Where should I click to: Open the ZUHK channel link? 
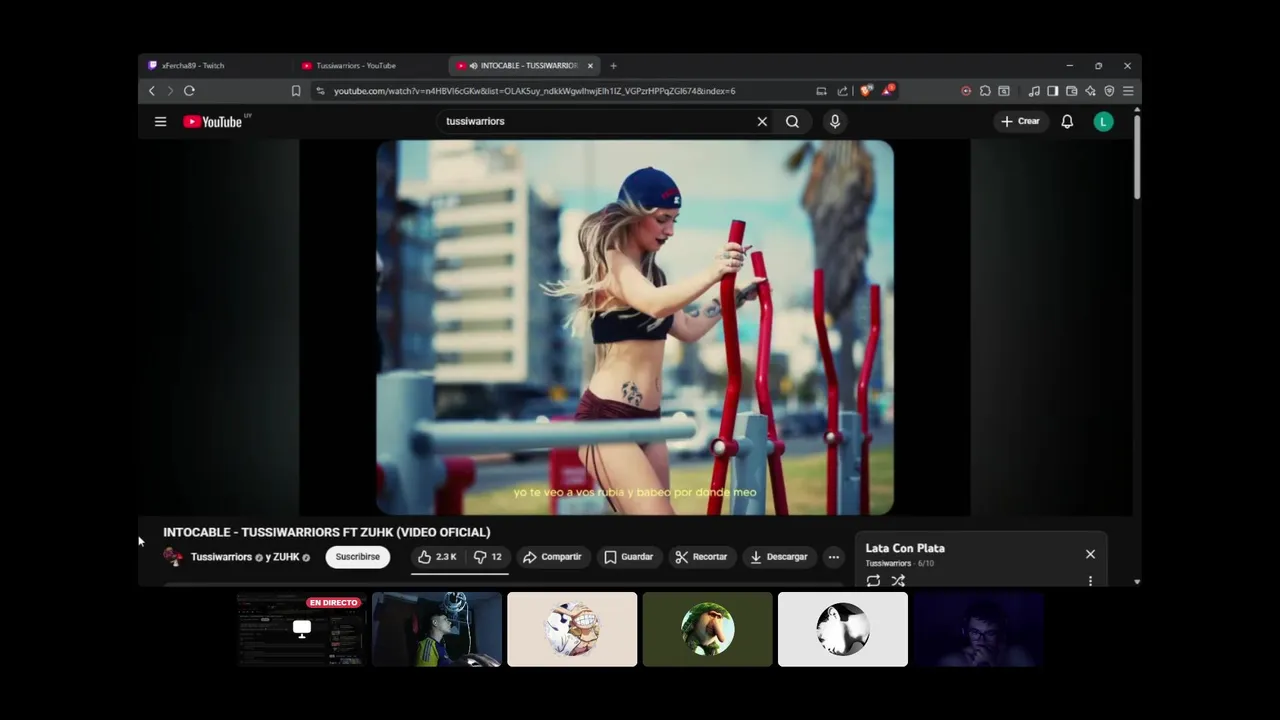286,557
